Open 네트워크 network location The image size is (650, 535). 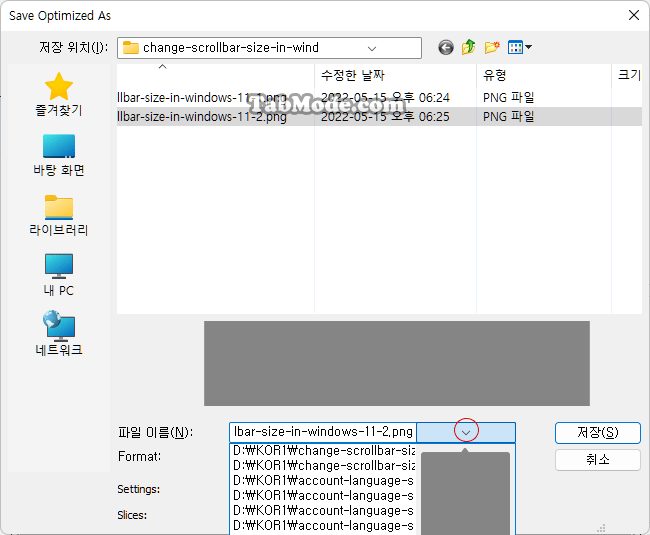[59, 333]
